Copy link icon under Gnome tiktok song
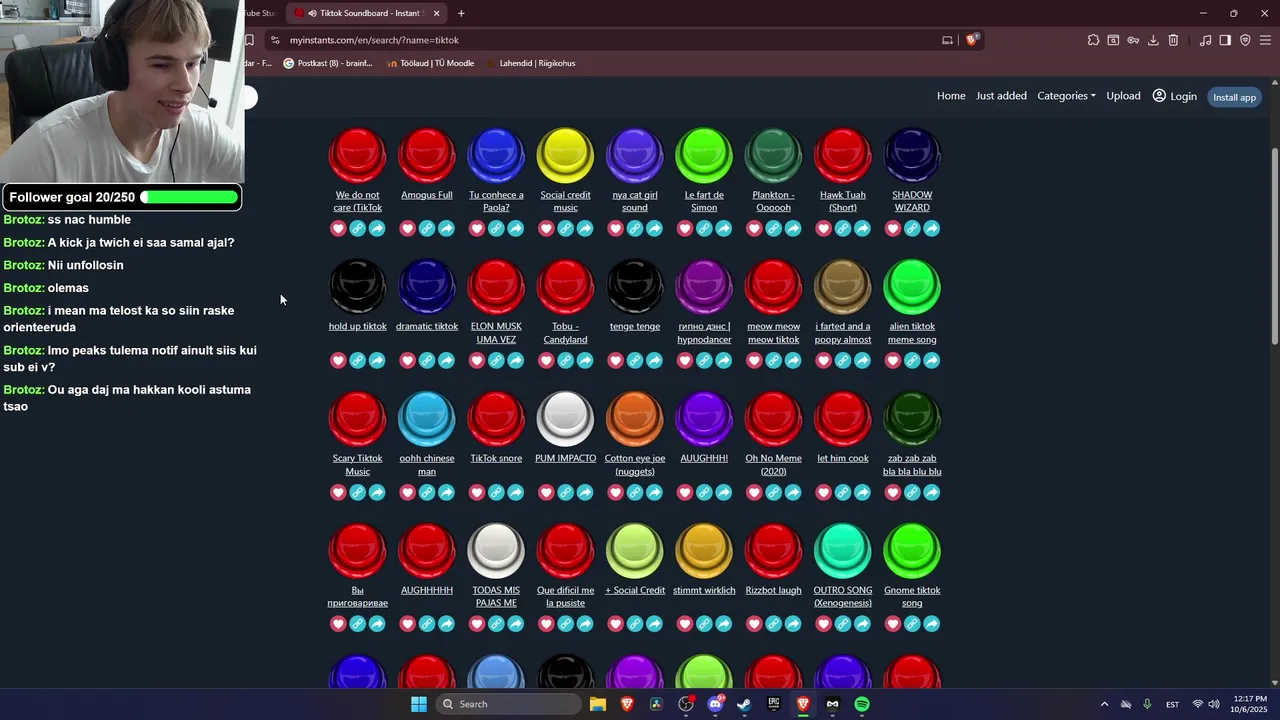Image resolution: width=1280 pixels, height=720 pixels. (x=912, y=625)
